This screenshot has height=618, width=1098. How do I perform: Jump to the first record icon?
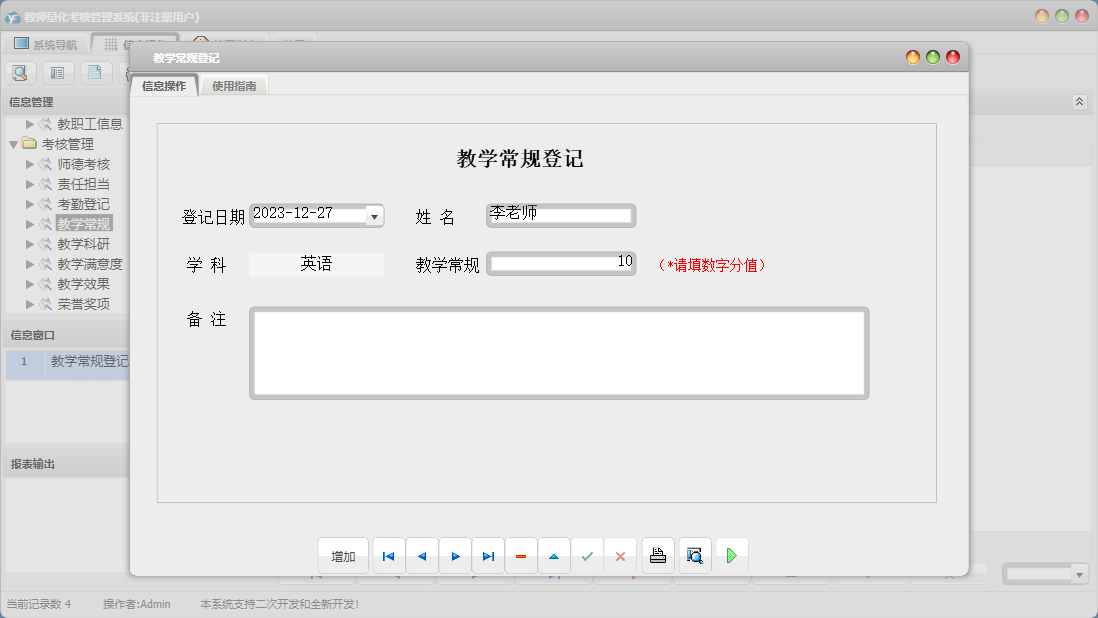[x=388, y=555]
